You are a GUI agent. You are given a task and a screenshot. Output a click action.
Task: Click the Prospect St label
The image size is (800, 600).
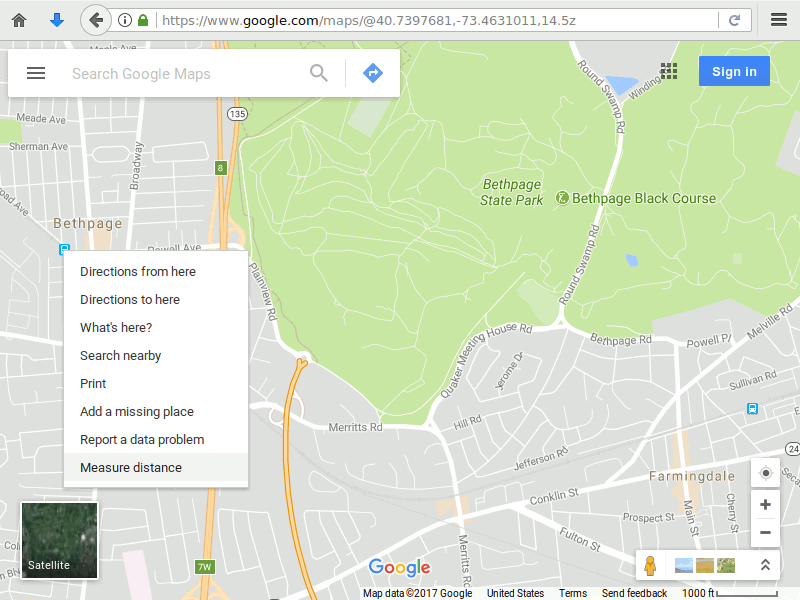pyautogui.click(x=648, y=517)
